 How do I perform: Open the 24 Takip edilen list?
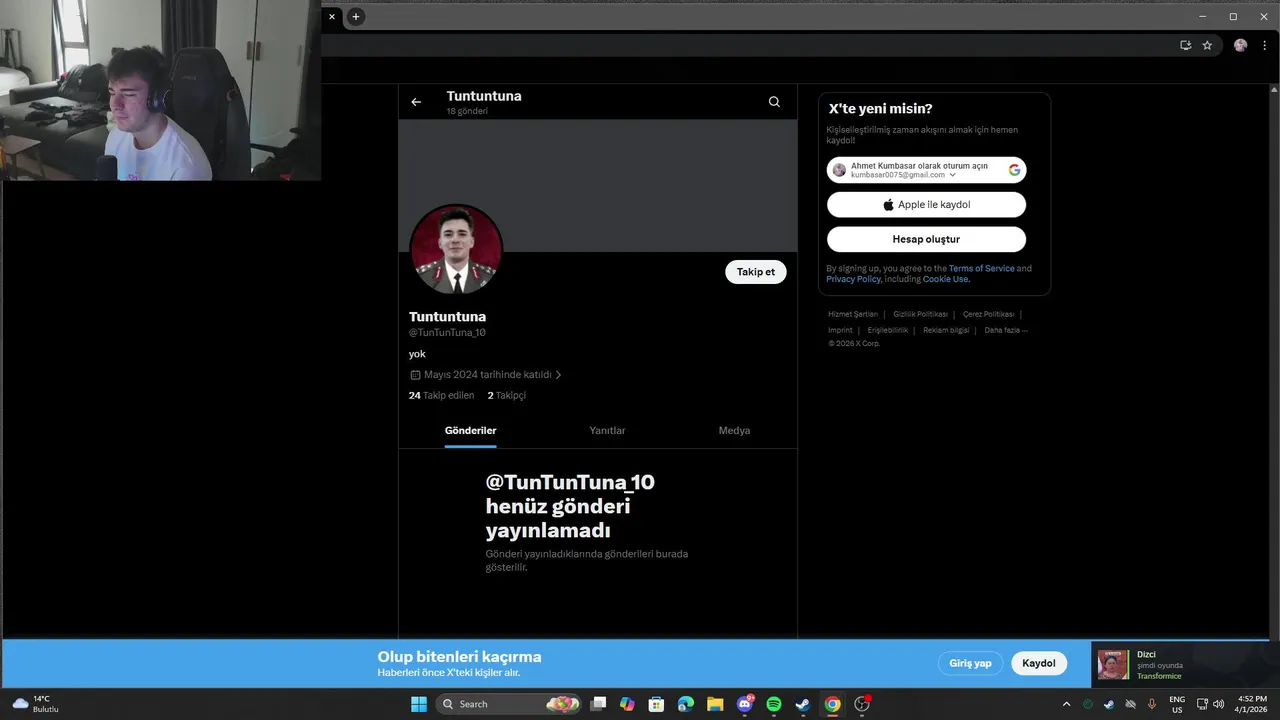click(x=441, y=396)
